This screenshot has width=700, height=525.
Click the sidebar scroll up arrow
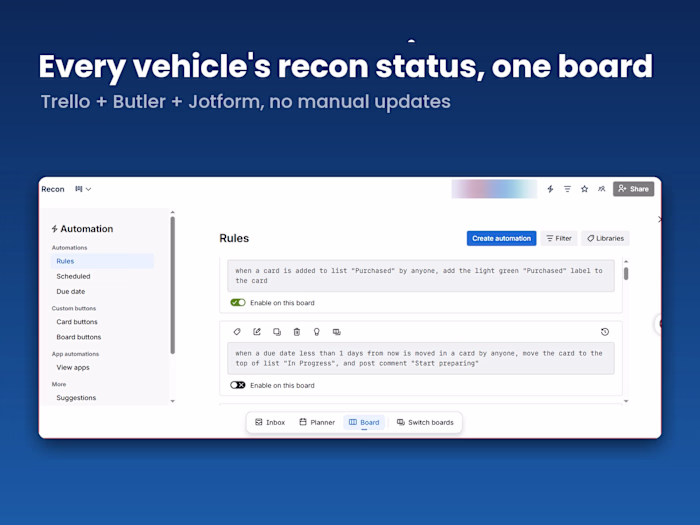[x=173, y=212]
